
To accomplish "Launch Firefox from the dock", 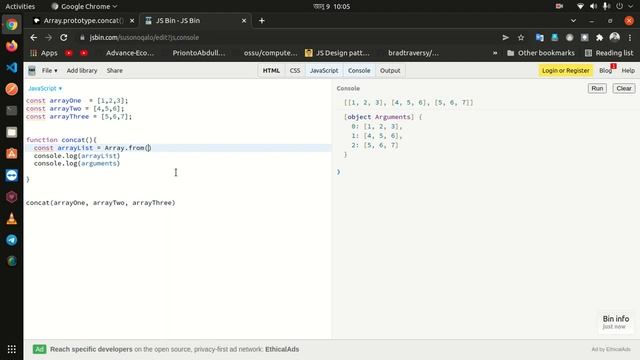I will point(12,46).
